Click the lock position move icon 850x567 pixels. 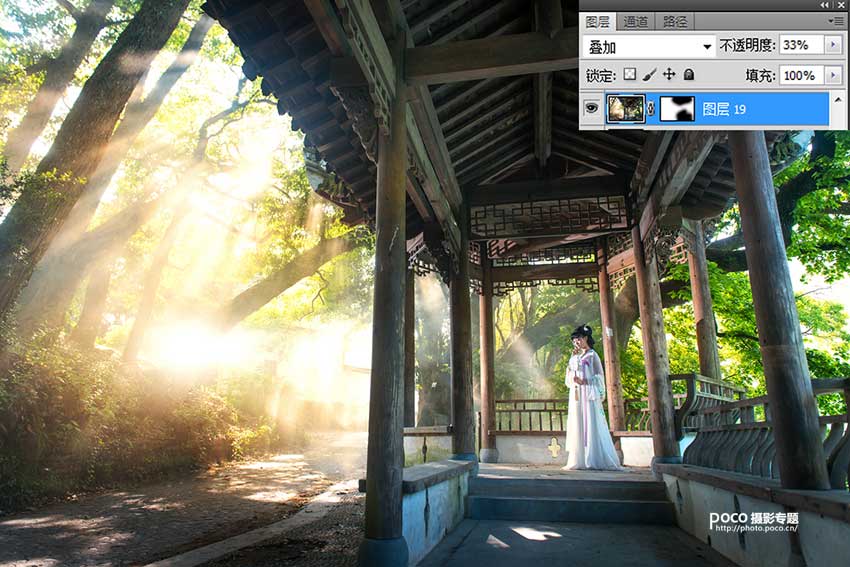[x=668, y=75]
